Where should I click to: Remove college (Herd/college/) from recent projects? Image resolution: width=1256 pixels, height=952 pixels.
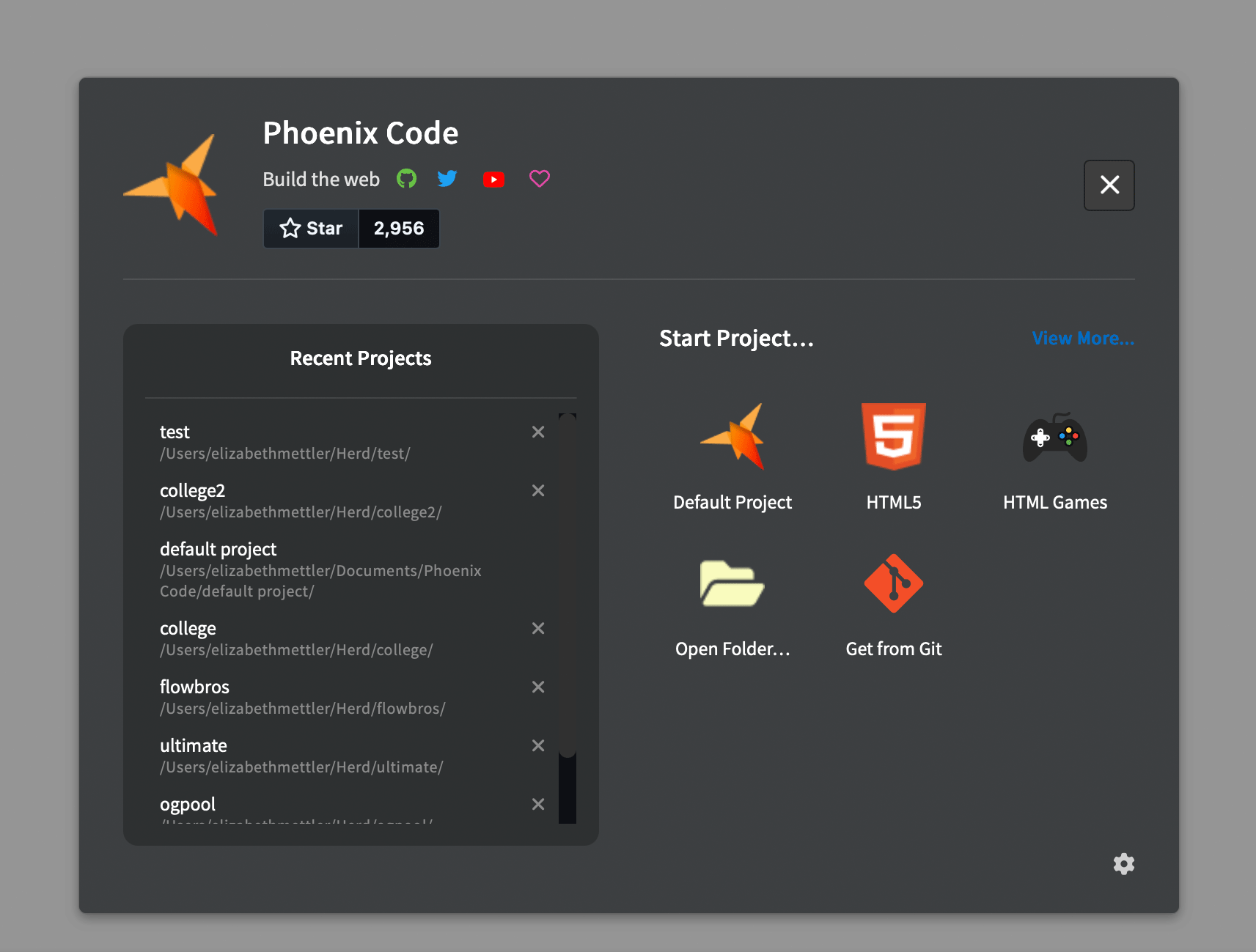pyautogui.click(x=538, y=629)
